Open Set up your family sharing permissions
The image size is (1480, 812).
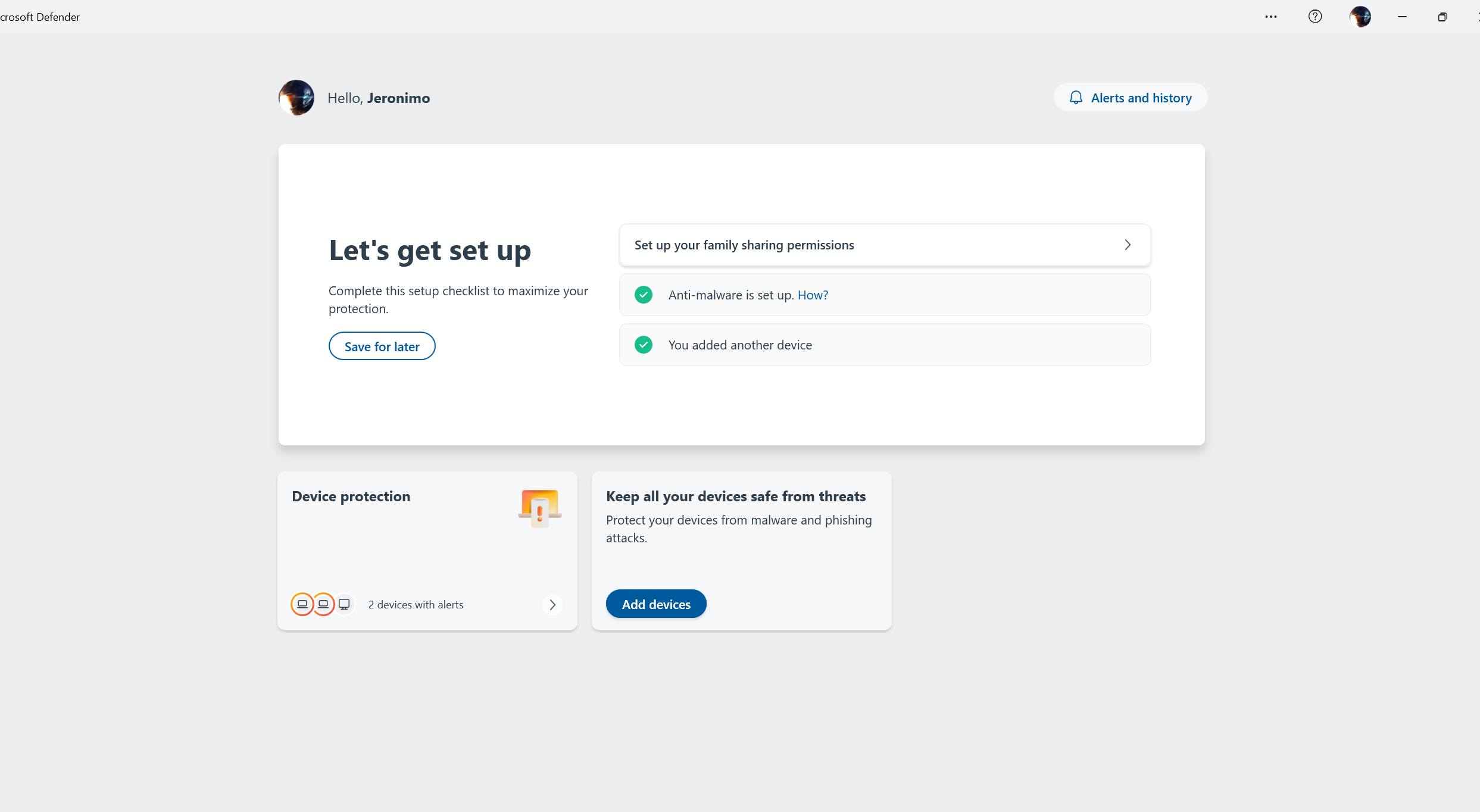click(885, 245)
